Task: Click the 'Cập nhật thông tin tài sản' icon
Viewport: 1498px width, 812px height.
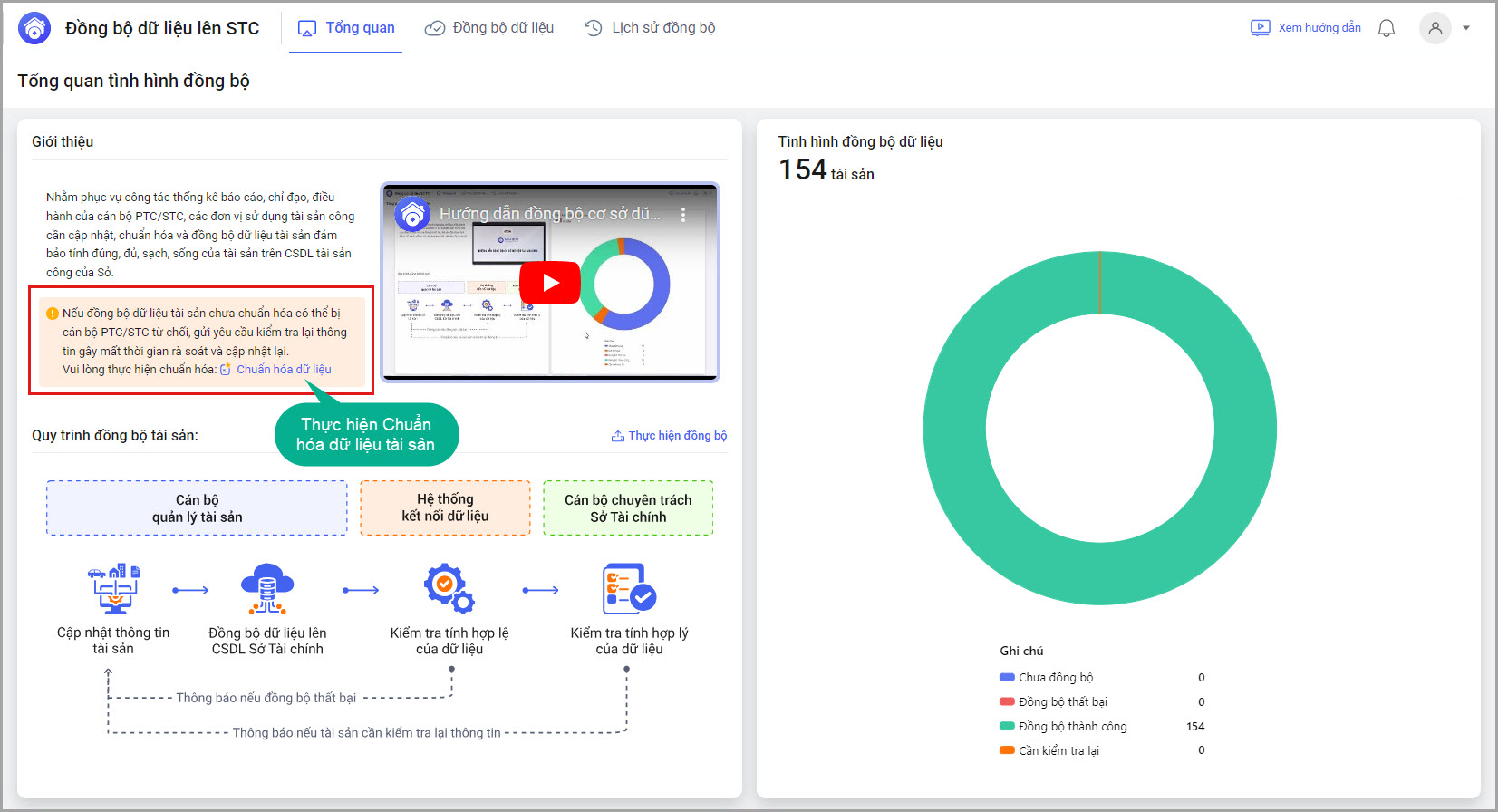Action: (x=113, y=589)
